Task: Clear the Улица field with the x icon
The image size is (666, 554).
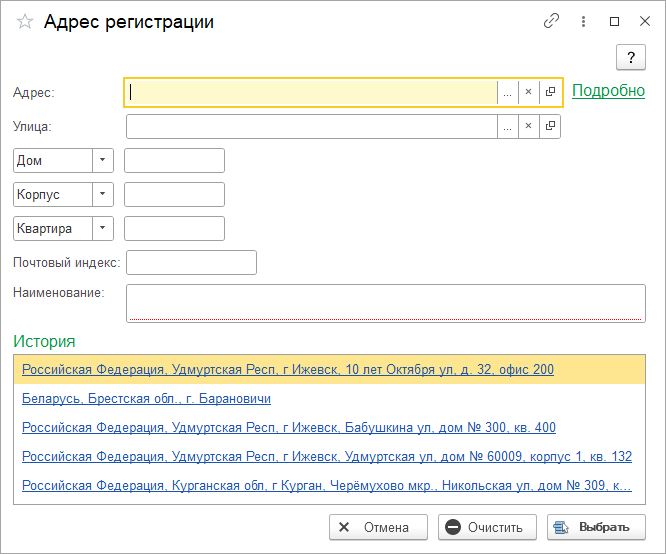Action: coord(528,126)
